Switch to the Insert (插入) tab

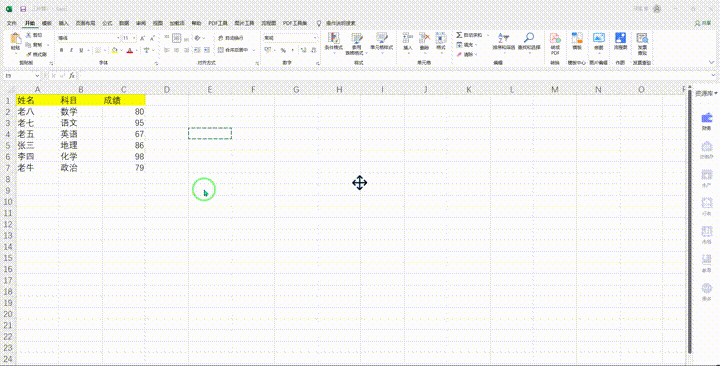[x=64, y=23]
